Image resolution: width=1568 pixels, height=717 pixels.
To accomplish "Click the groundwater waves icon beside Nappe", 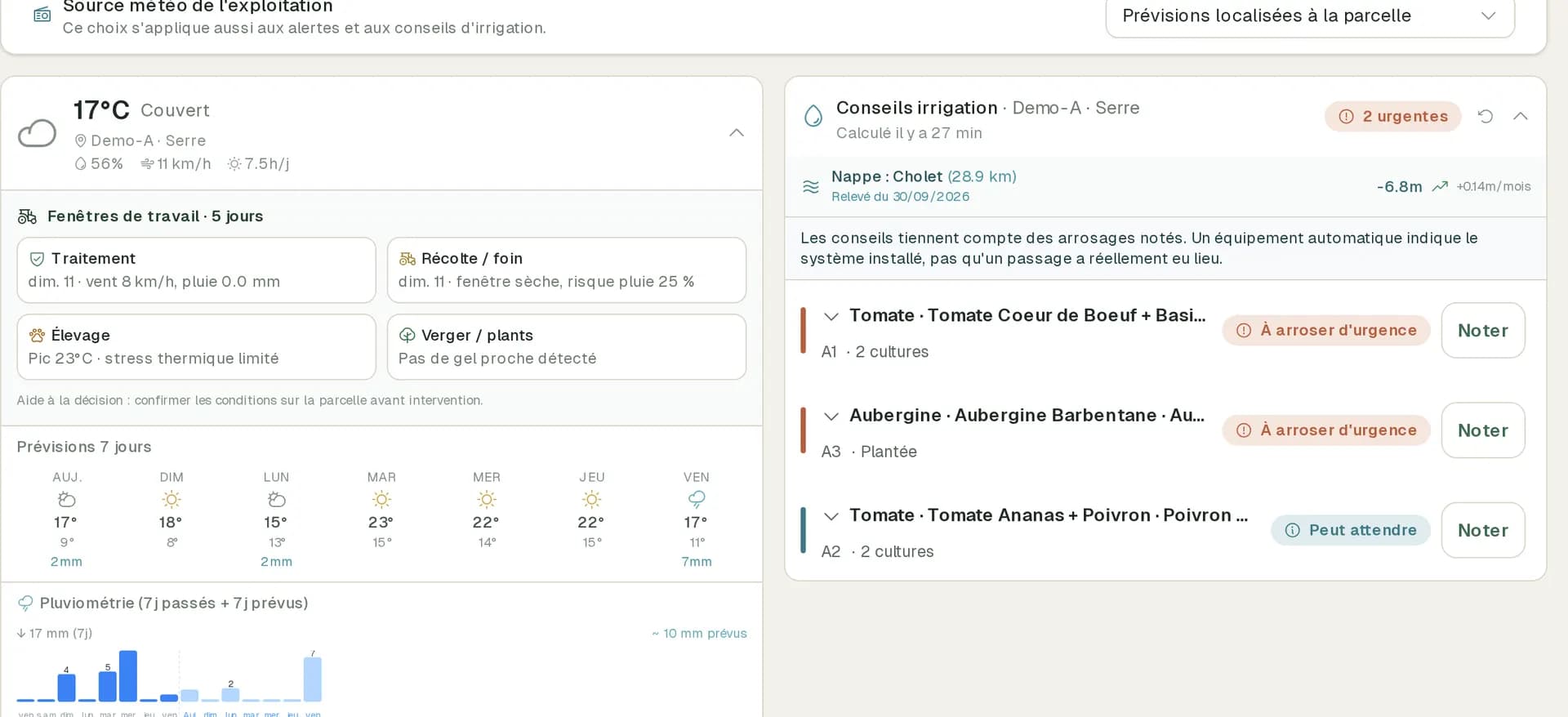I will coord(811,187).
